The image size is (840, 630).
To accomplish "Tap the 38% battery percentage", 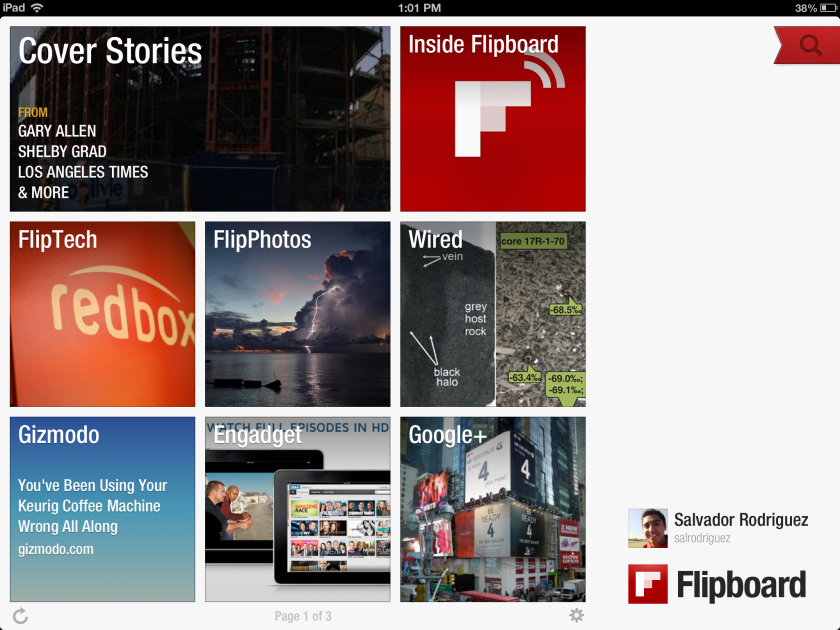I will pos(805,8).
